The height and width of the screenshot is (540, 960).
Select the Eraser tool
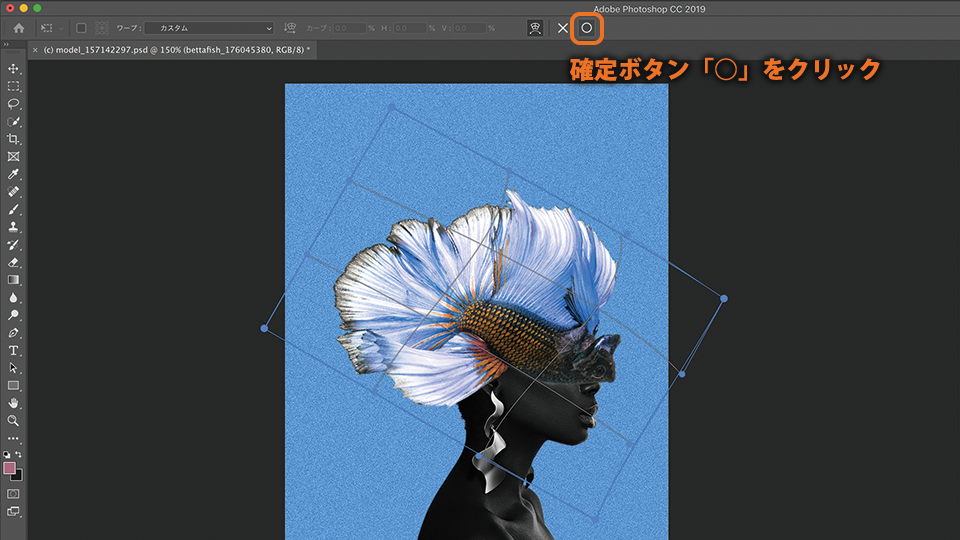pos(13,262)
